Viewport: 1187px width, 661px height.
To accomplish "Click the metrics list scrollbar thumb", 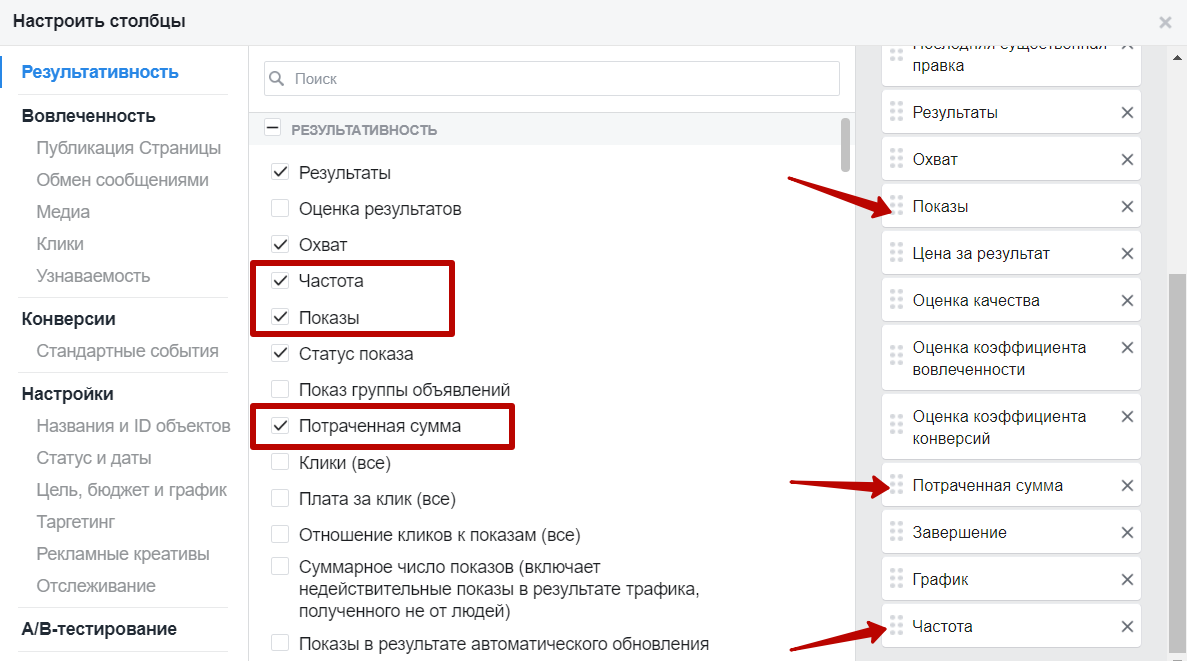I will (845, 145).
